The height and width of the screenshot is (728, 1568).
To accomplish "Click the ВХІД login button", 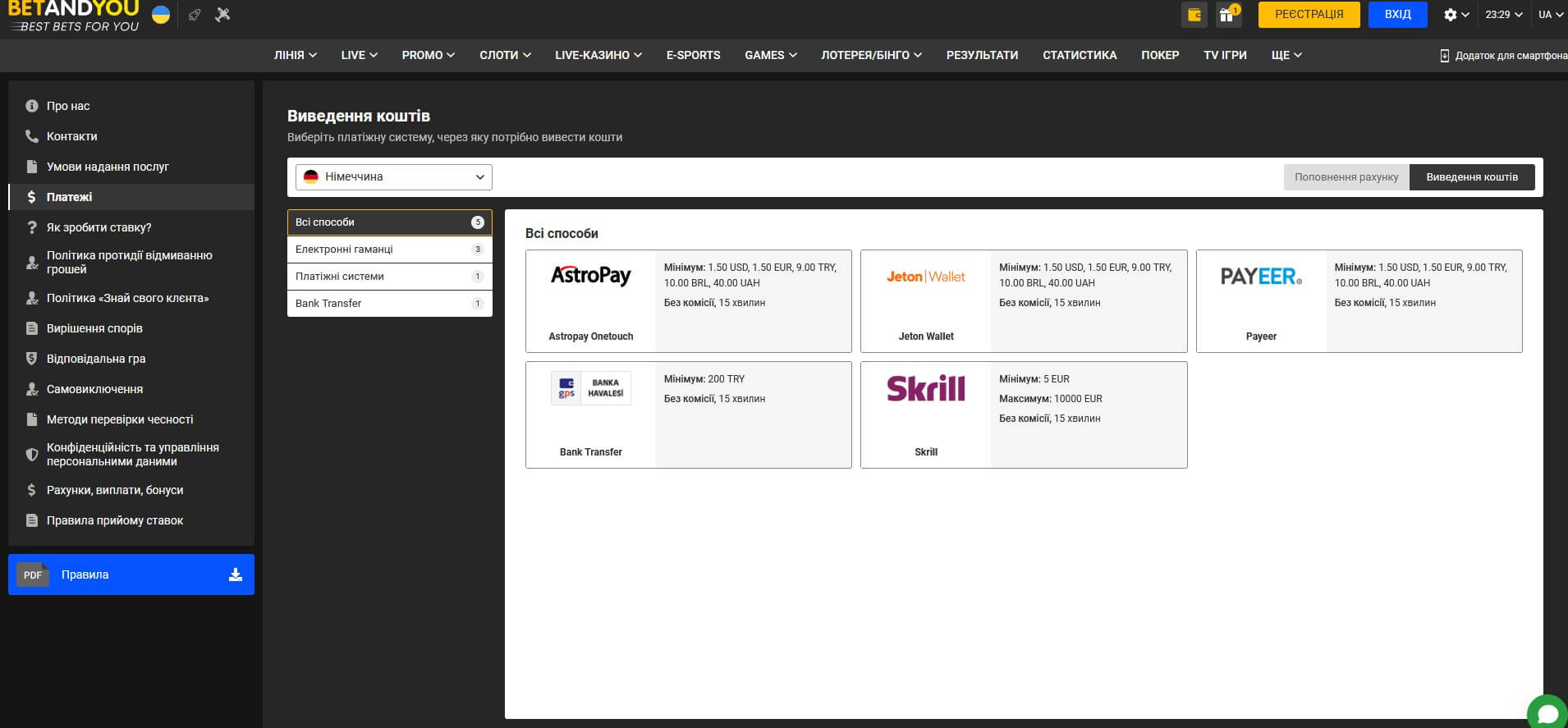I will tap(1398, 15).
